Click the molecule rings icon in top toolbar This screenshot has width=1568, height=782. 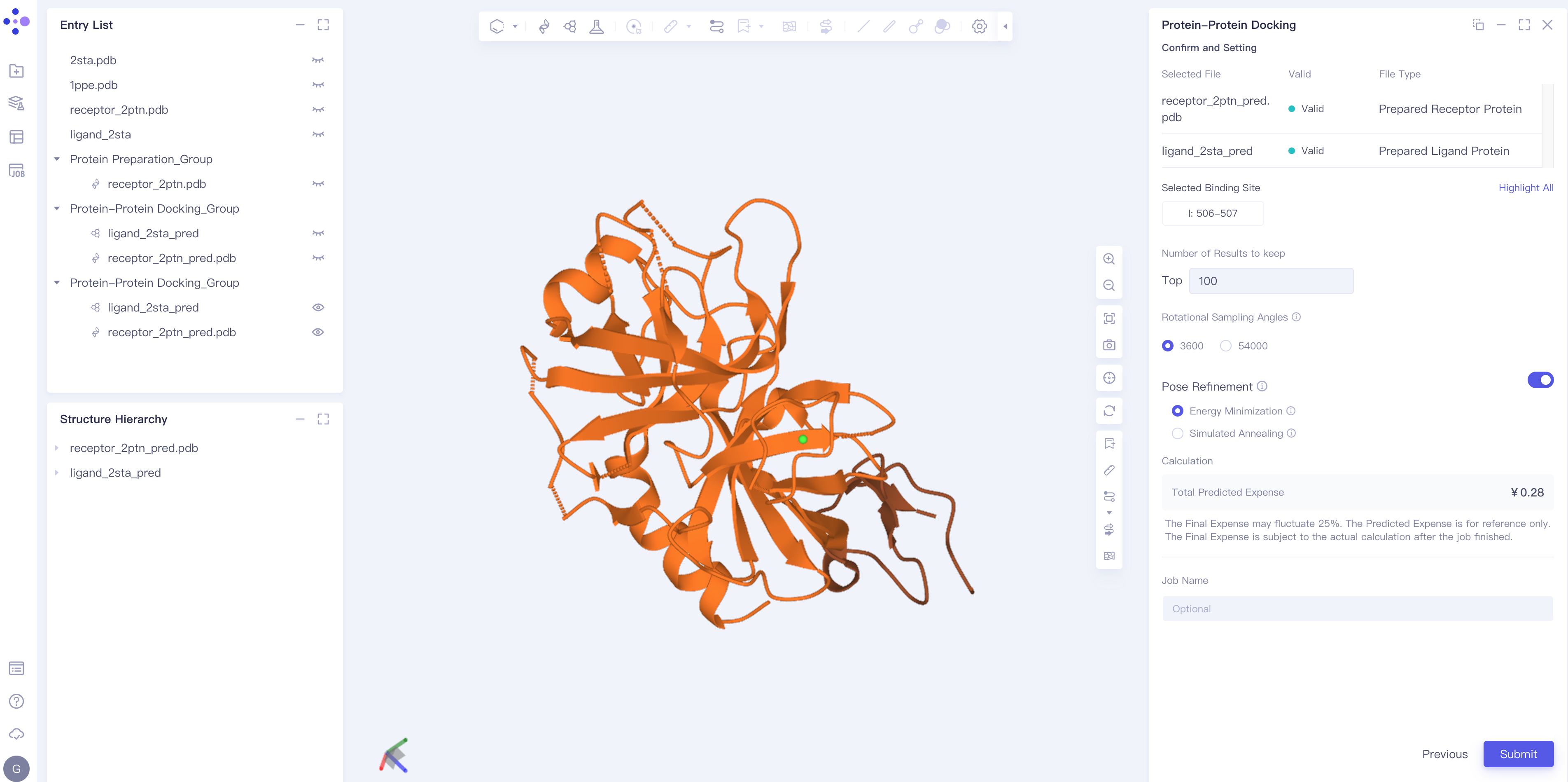[x=570, y=26]
